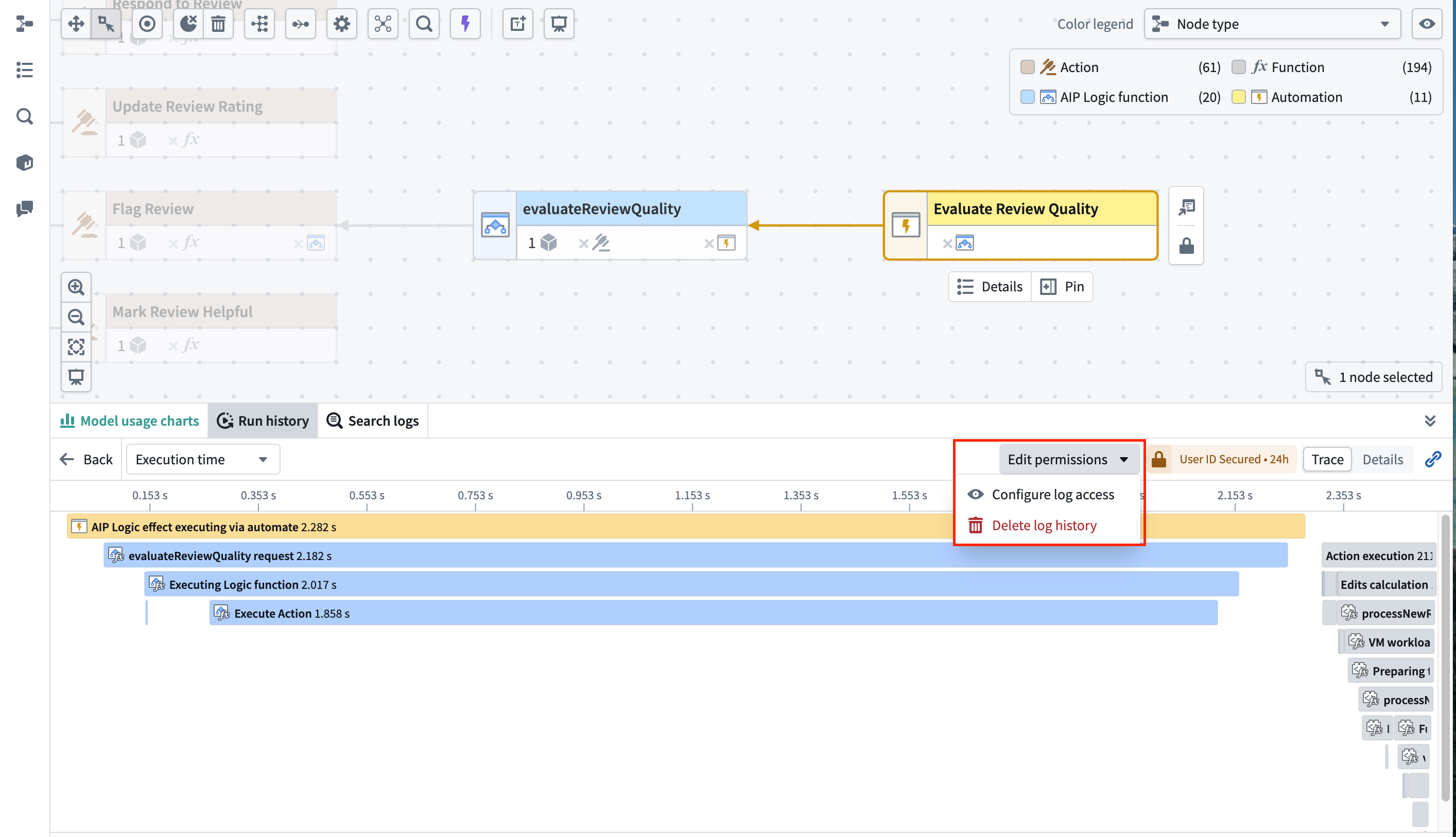This screenshot has height=837, width=1456.
Task: Fit graph to screen icon
Action: coord(76,346)
